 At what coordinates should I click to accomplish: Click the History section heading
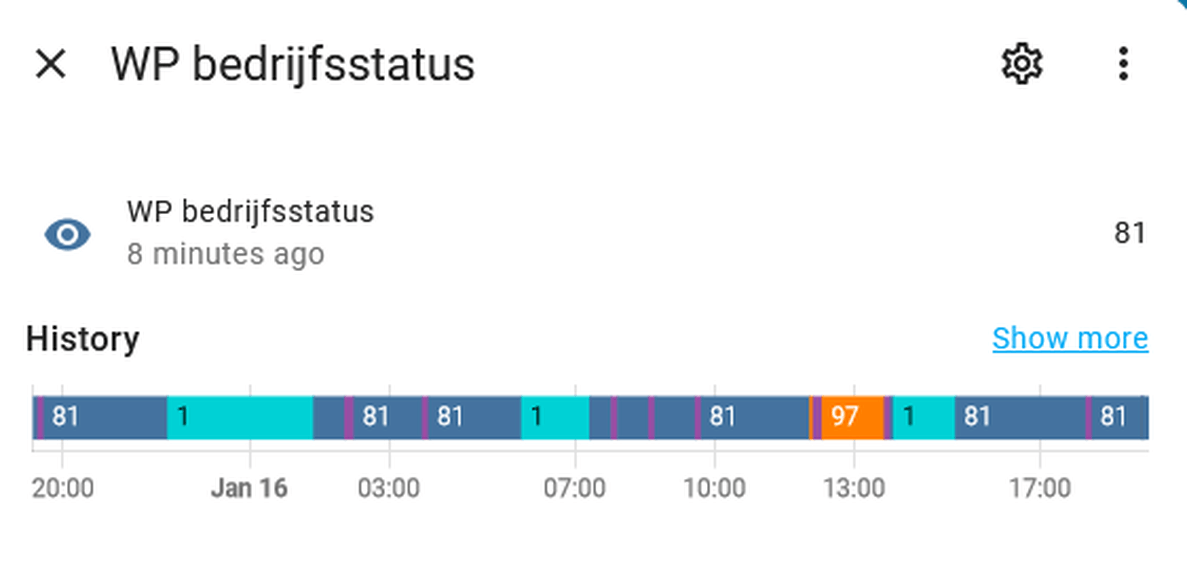(x=82, y=339)
